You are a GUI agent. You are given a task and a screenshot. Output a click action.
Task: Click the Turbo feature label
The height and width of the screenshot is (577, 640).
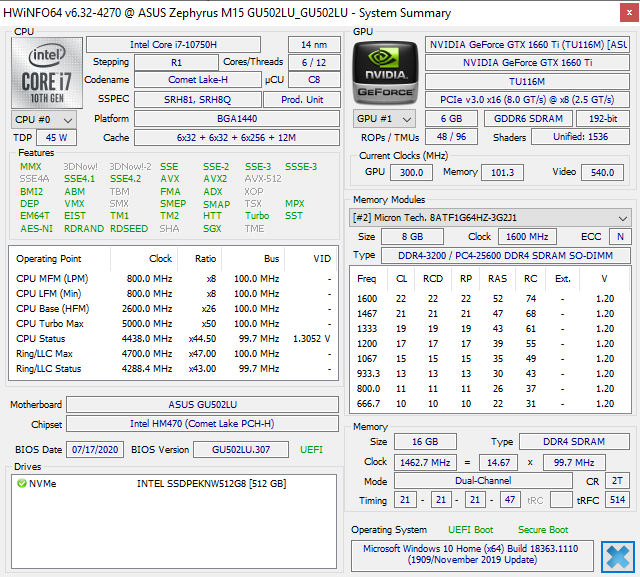click(257, 215)
